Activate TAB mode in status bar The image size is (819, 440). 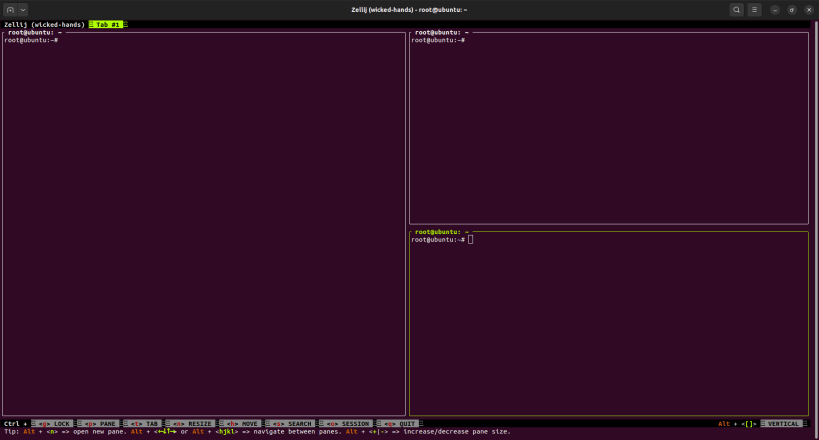tap(144, 424)
